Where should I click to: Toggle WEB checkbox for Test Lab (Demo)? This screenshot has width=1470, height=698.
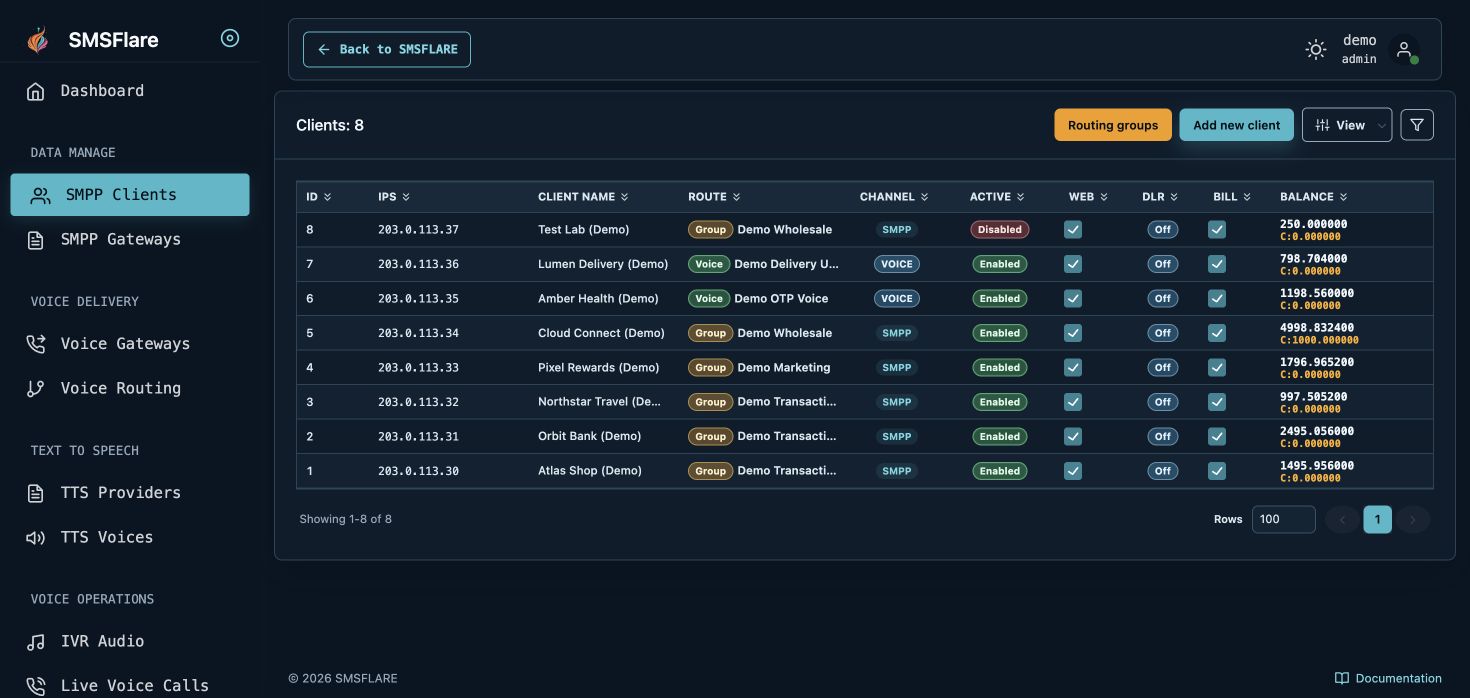[1073, 229]
